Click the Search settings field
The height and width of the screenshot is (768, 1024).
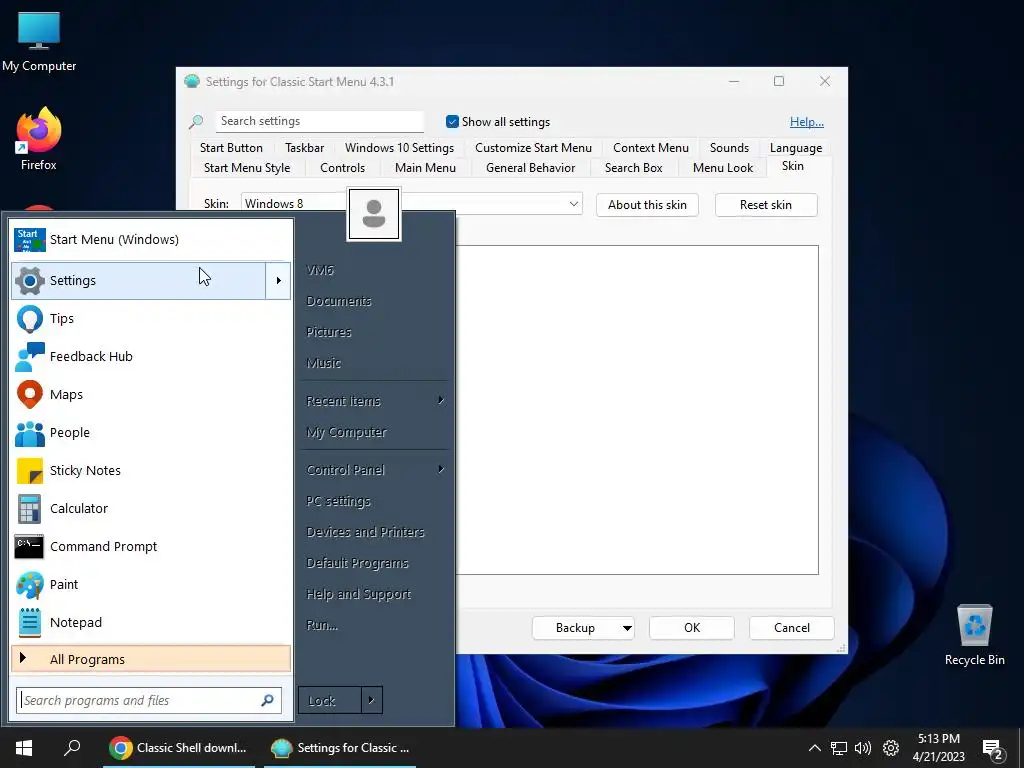[x=319, y=121]
